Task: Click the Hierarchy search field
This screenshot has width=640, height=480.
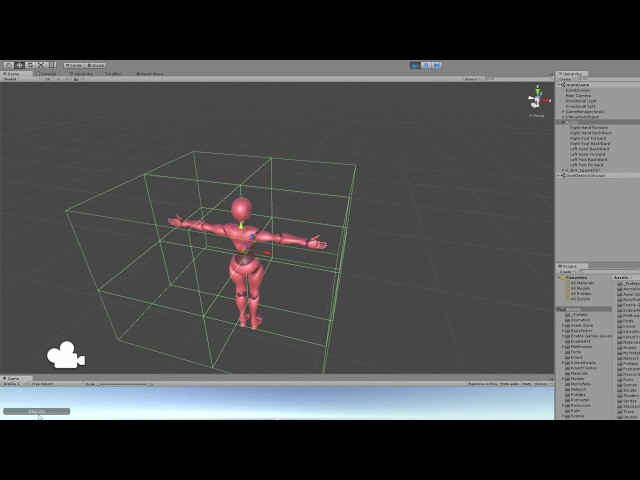Action: pyautogui.click(x=608, y=79)
